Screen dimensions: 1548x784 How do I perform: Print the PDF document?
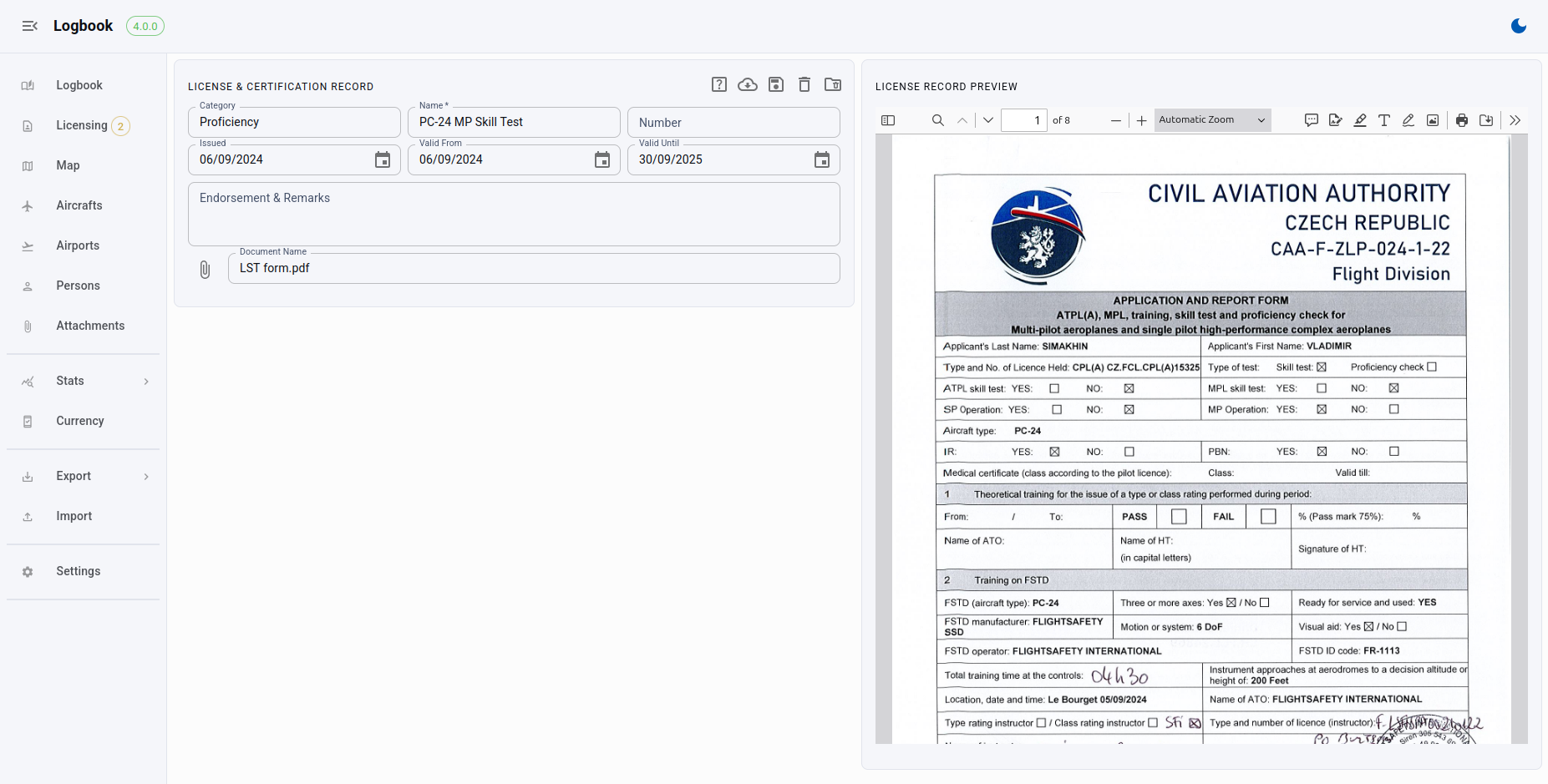click(1462, 120)
